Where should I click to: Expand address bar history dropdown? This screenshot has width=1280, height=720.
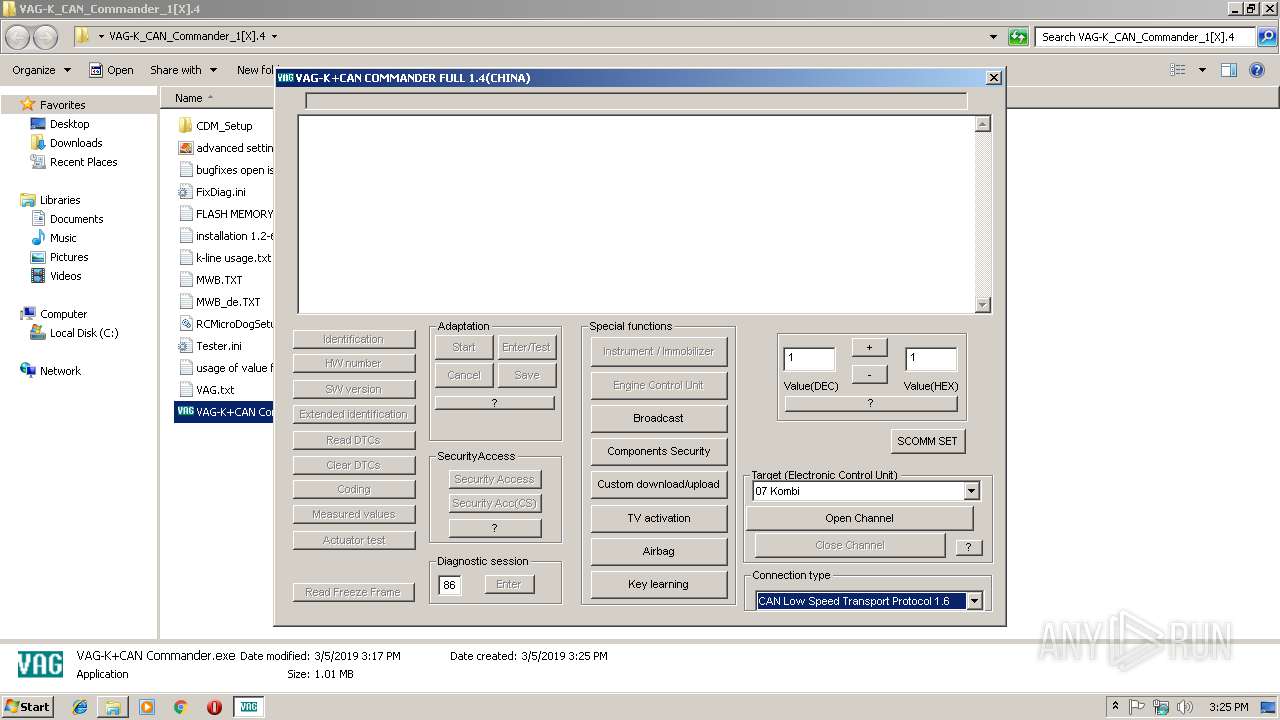point(993,37)
